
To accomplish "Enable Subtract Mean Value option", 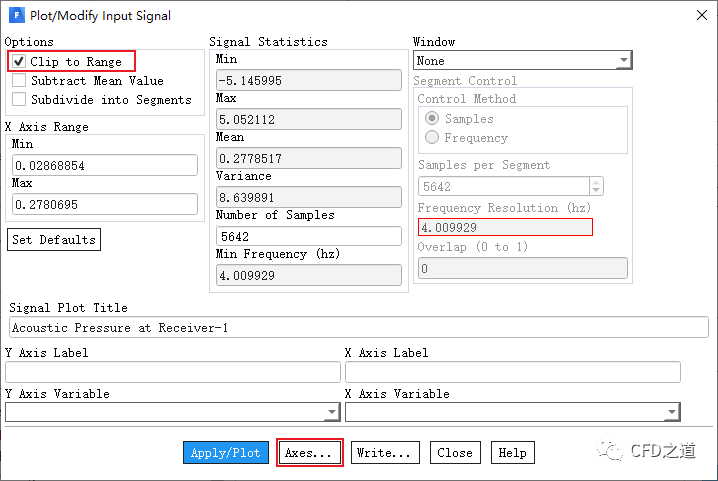I will 19,81.
